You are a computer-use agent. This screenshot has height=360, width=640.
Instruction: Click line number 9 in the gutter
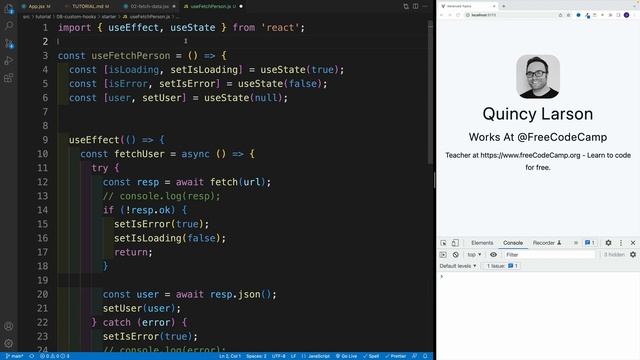coord(45,140)
